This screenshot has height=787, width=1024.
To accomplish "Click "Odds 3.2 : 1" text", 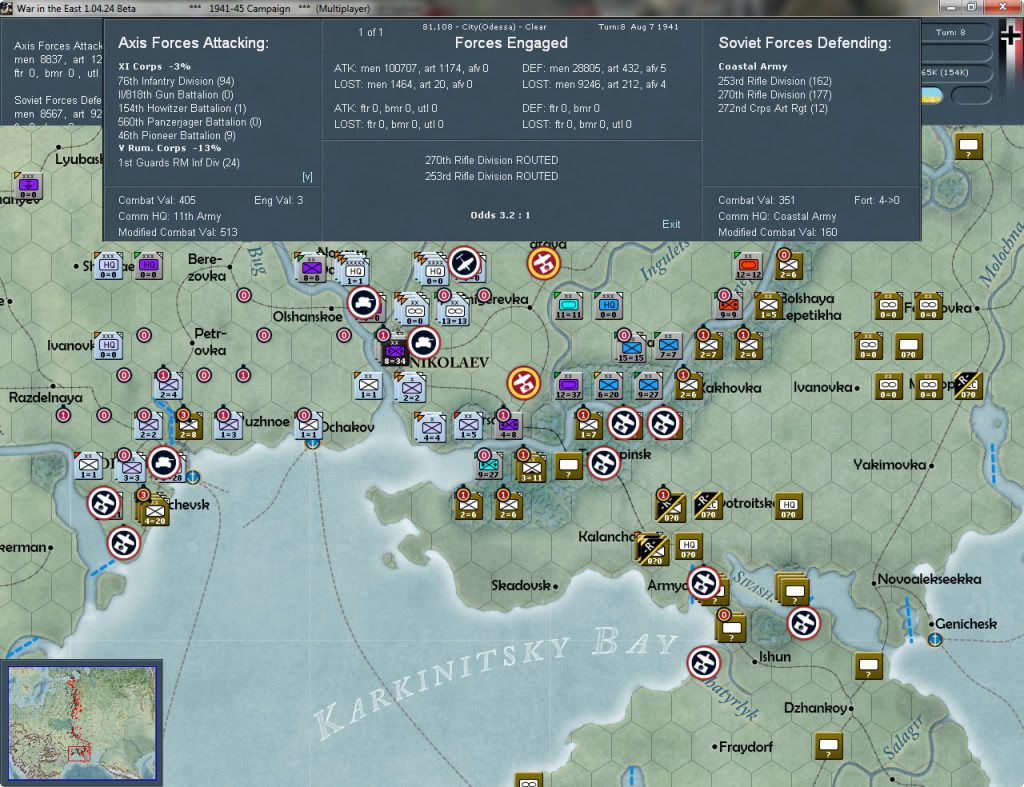I will (500, 215).
